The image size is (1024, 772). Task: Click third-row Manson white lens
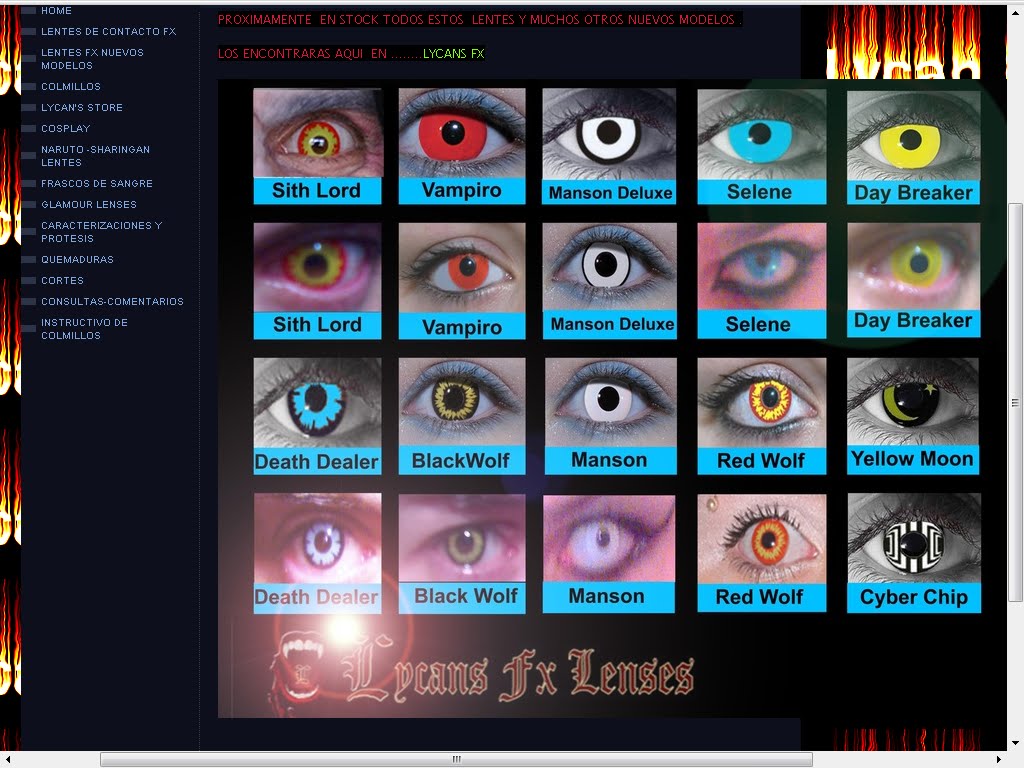(x=610, y=402)
